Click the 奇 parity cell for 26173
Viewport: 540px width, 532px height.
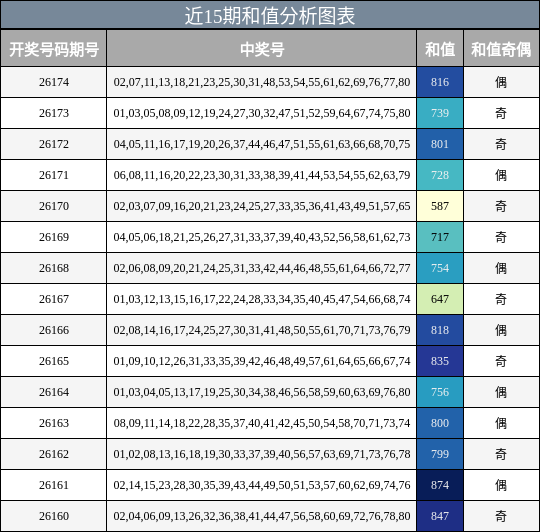pos(501,113)
